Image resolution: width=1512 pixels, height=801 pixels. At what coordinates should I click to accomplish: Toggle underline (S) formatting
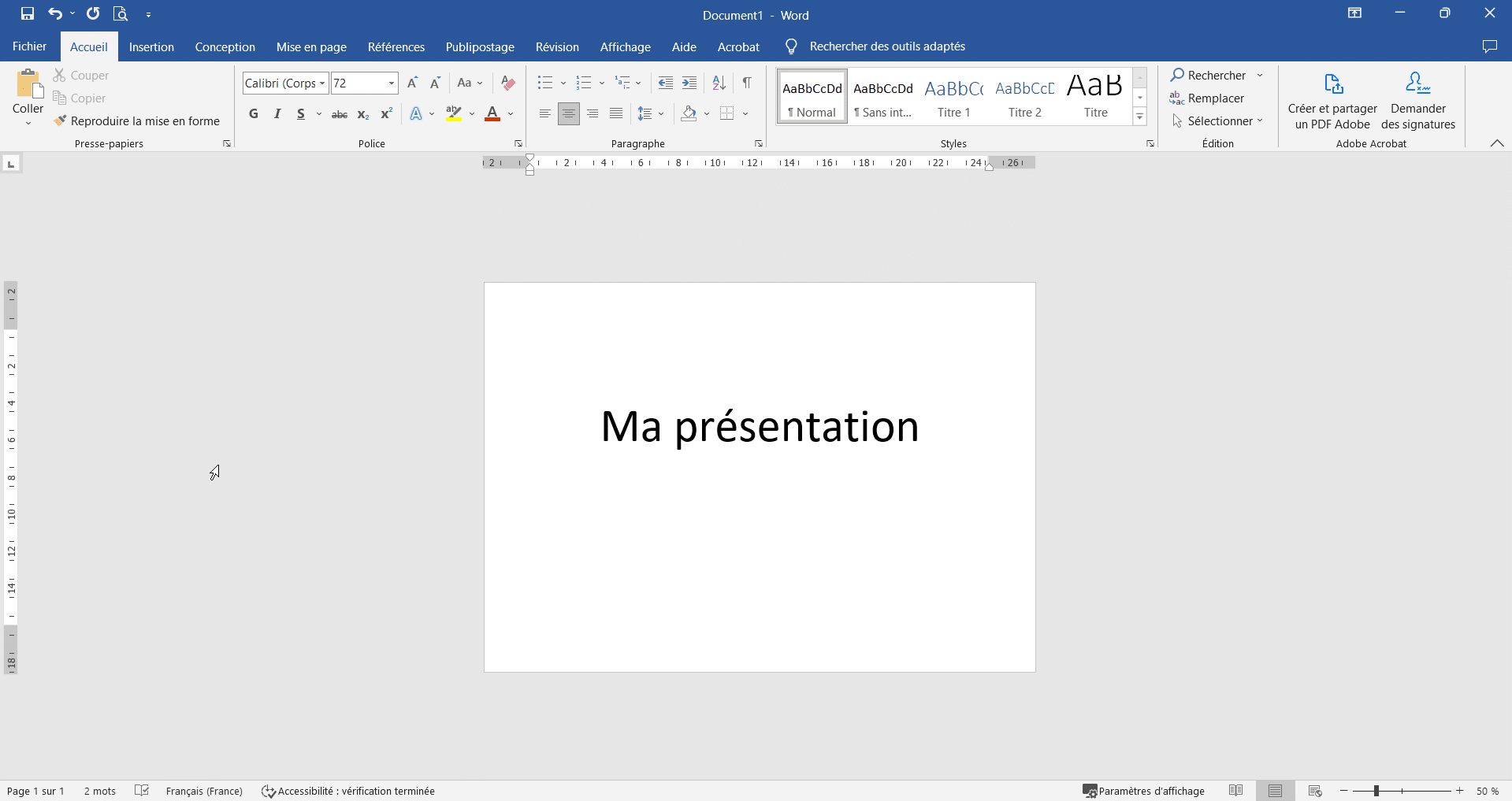click(x=300, y=114)
